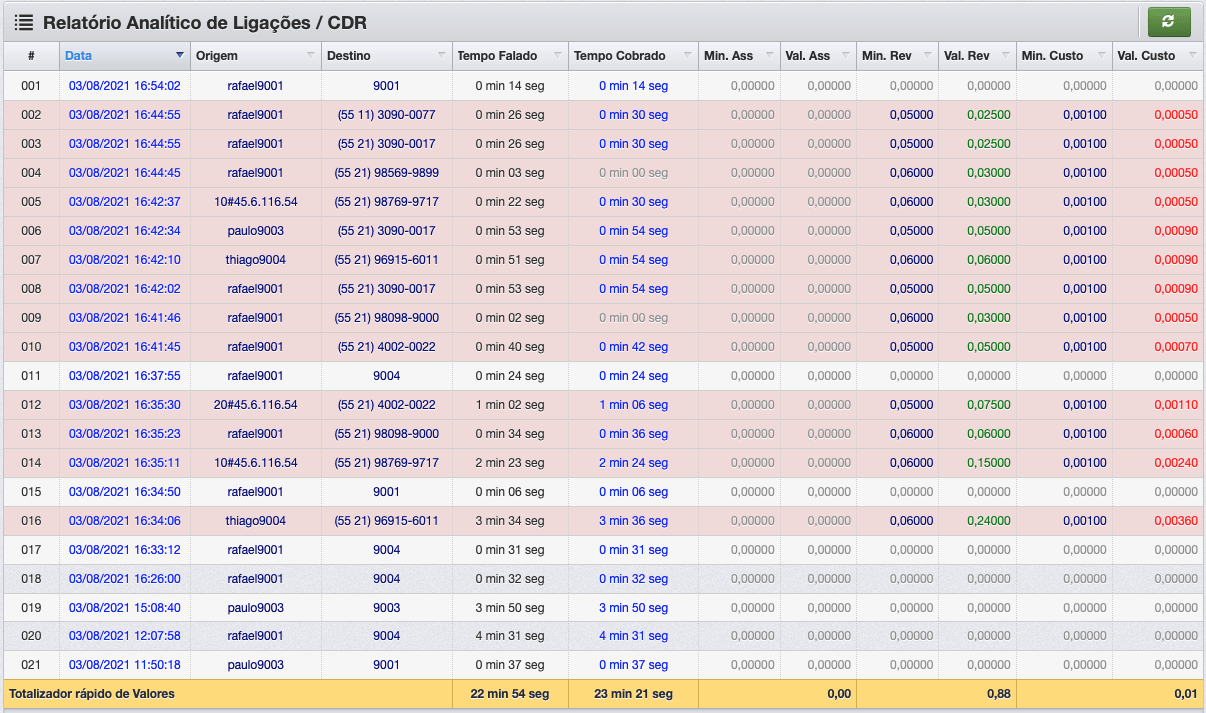Image resolution: width=1206 pixels, height=713 pixels.
Task: Click the date 03/08/2021 16:37:55
Action: [125, 376]
